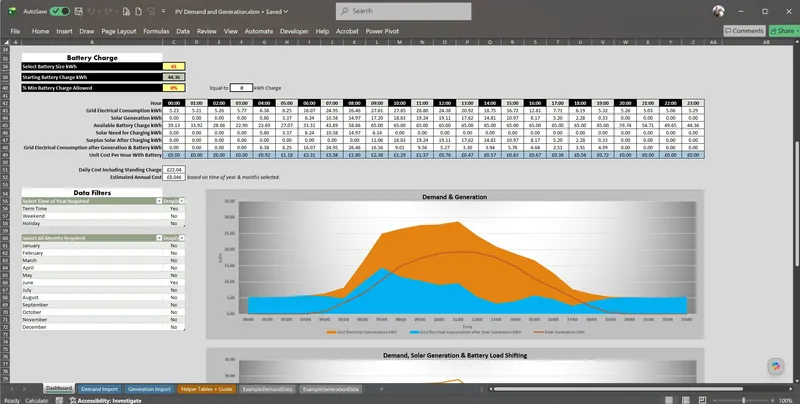Screen dimensions: 800x404
Task: Open Select Time of Year Required filter dropdown
Action: pyautogui.click(x=159, y=201)
